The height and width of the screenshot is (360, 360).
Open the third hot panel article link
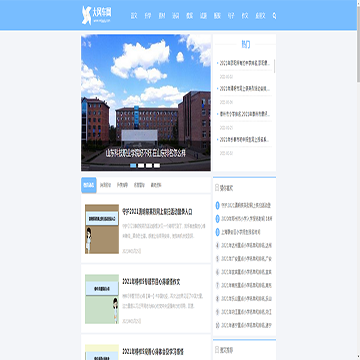point(244,114)
